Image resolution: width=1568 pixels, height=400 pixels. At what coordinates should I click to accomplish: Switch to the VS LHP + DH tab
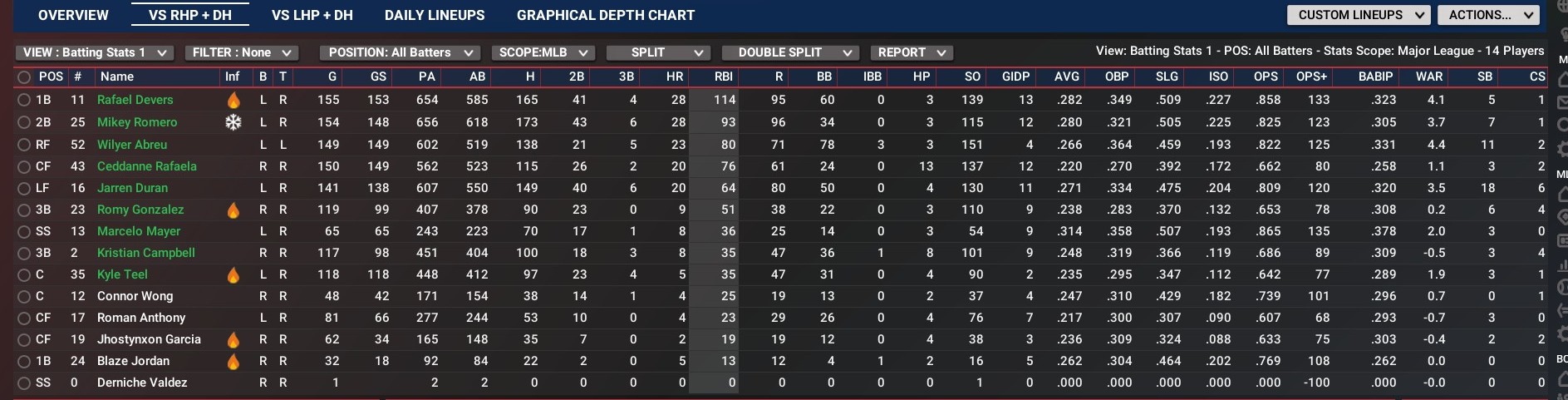[x=312, y=15]
